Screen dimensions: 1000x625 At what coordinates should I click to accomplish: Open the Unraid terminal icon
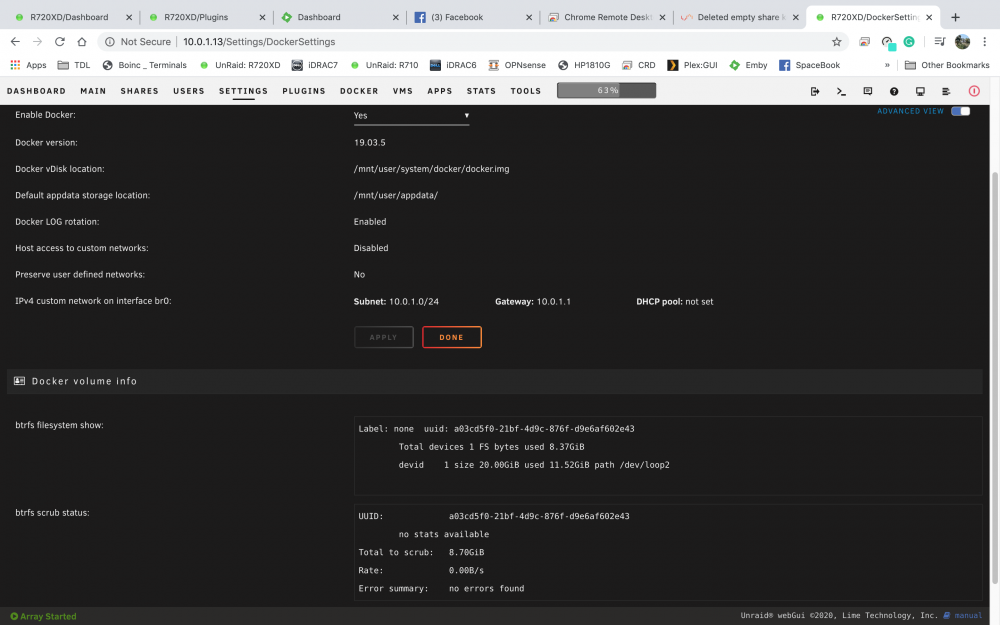point(841,91)
